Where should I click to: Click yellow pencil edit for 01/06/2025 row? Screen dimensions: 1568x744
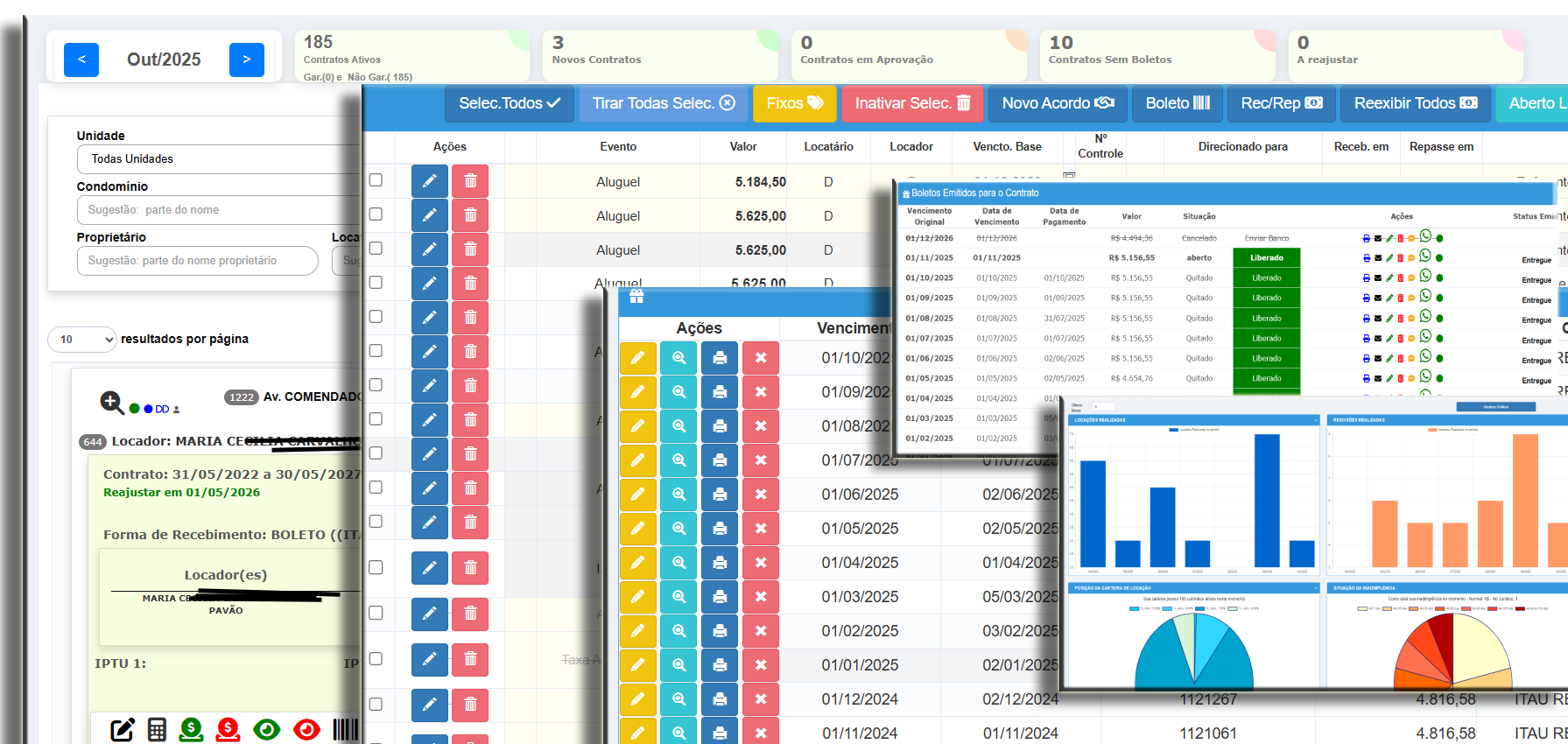pyautogui.click(x=637, y=495)
